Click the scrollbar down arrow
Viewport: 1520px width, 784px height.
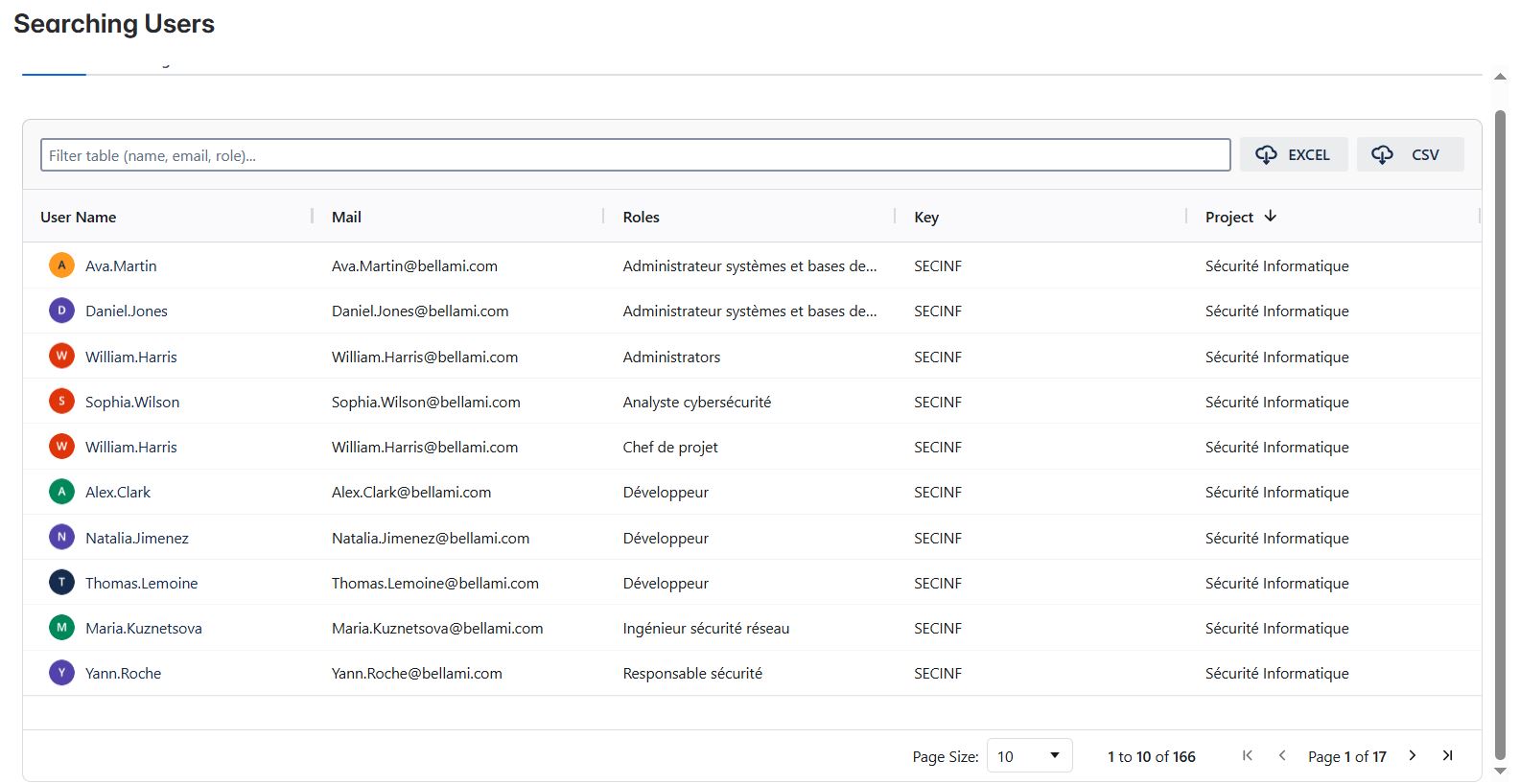click(x=1501, y=772)
